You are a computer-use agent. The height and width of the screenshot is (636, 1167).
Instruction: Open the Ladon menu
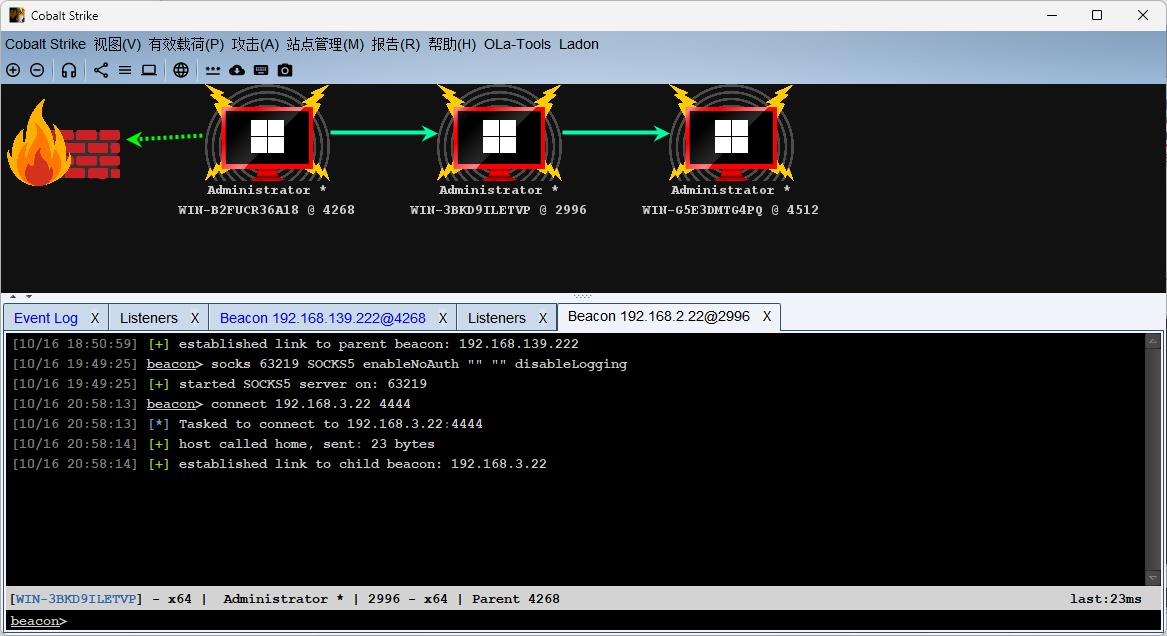tap(579, 44)
